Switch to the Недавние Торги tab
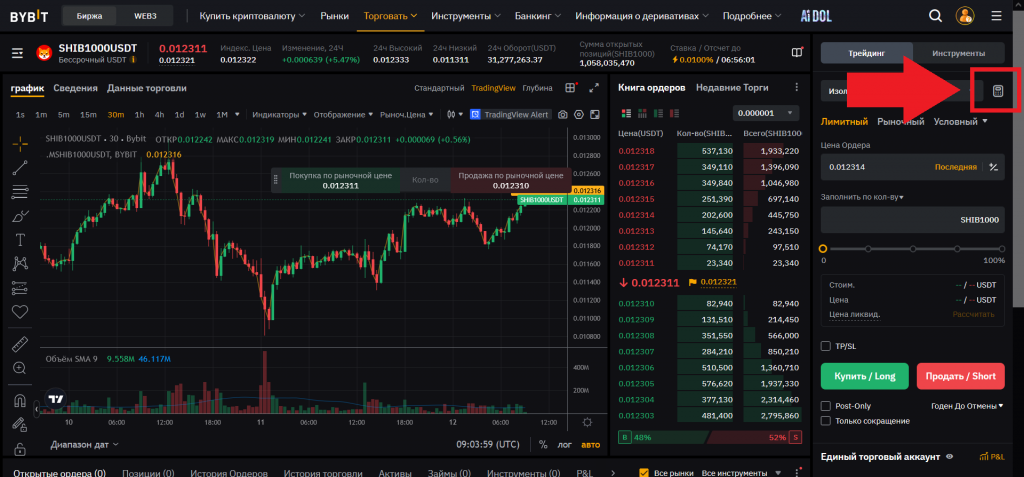The height and width of the screenshot is (477, 1024). coord(732,88)
